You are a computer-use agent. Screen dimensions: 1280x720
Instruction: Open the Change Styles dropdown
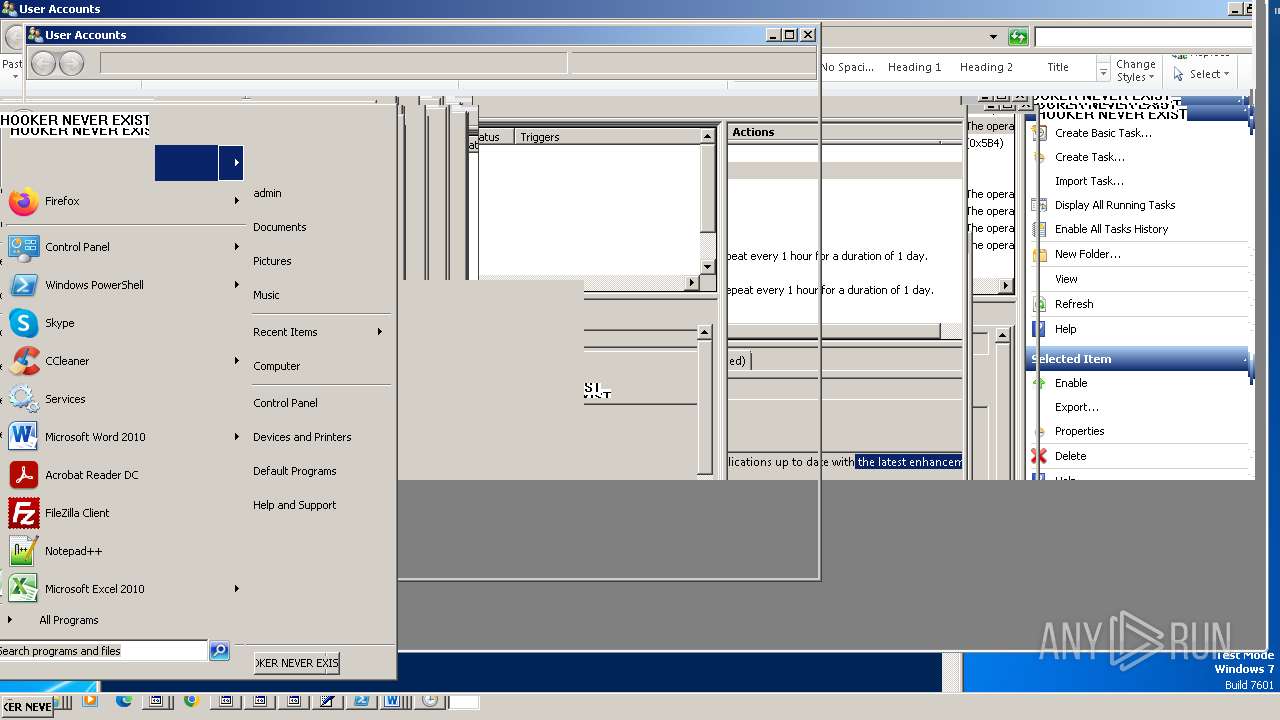tap(1135, 70)
